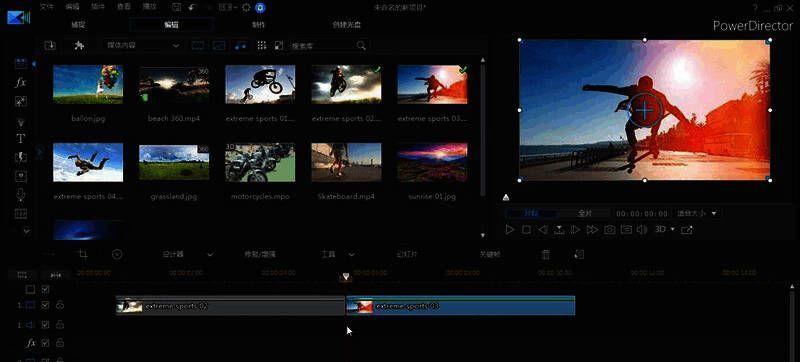Open the 媒体内容 dropdown
800x362 pixels.
[x=142, y=45]
